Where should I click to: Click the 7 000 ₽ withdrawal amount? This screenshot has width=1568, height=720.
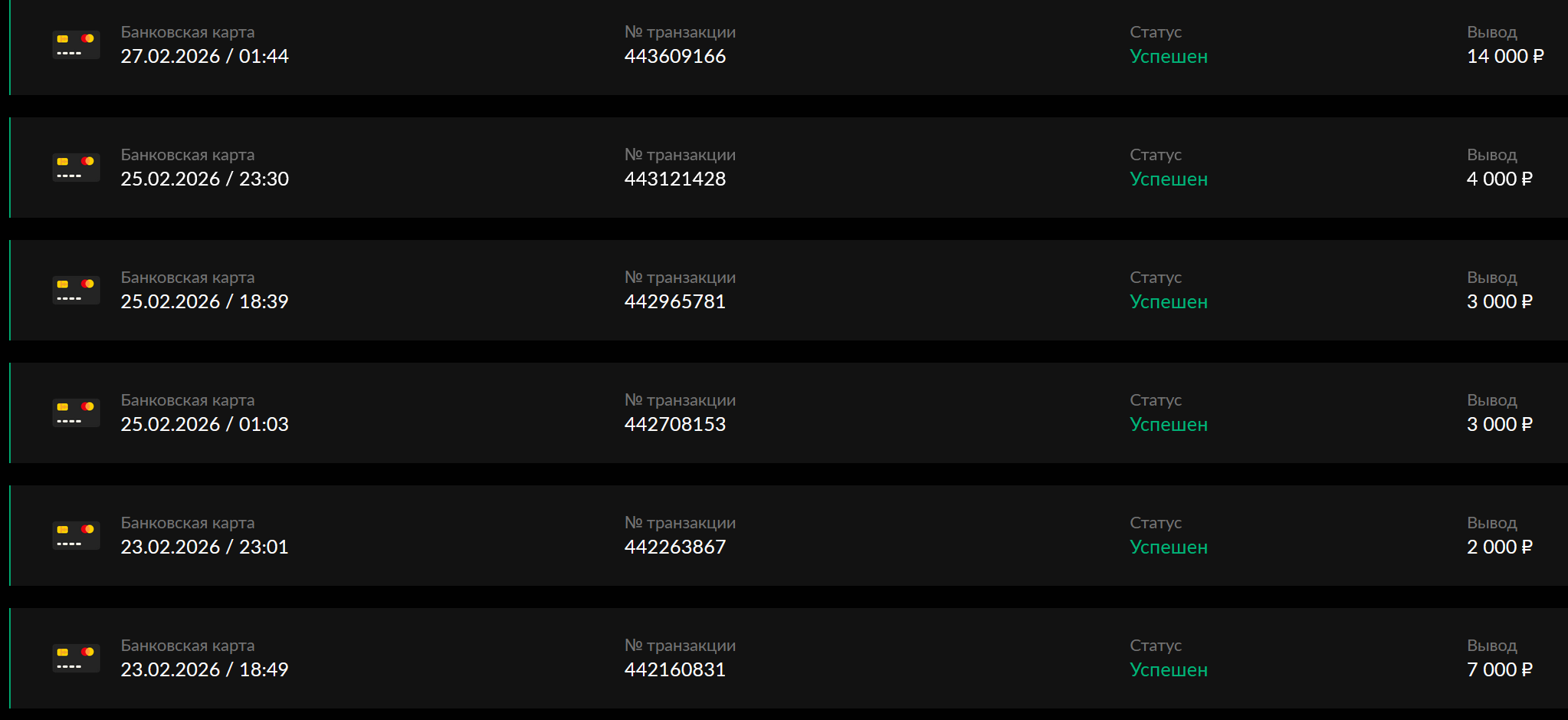click(1499, 670)
